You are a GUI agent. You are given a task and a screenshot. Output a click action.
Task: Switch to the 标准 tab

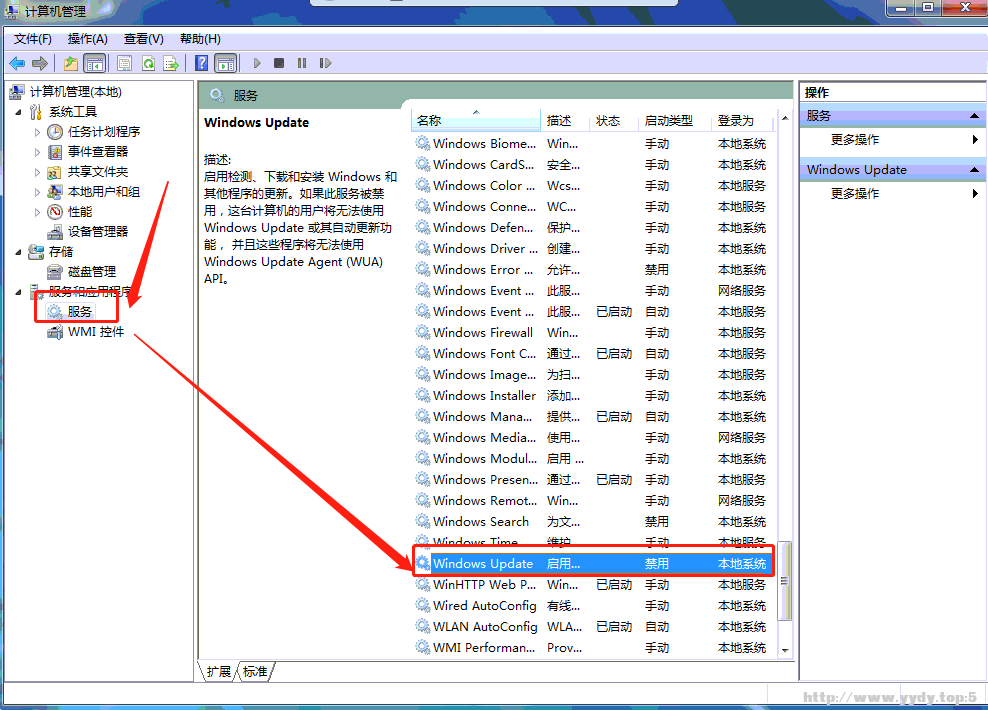[x=255, y=672]
